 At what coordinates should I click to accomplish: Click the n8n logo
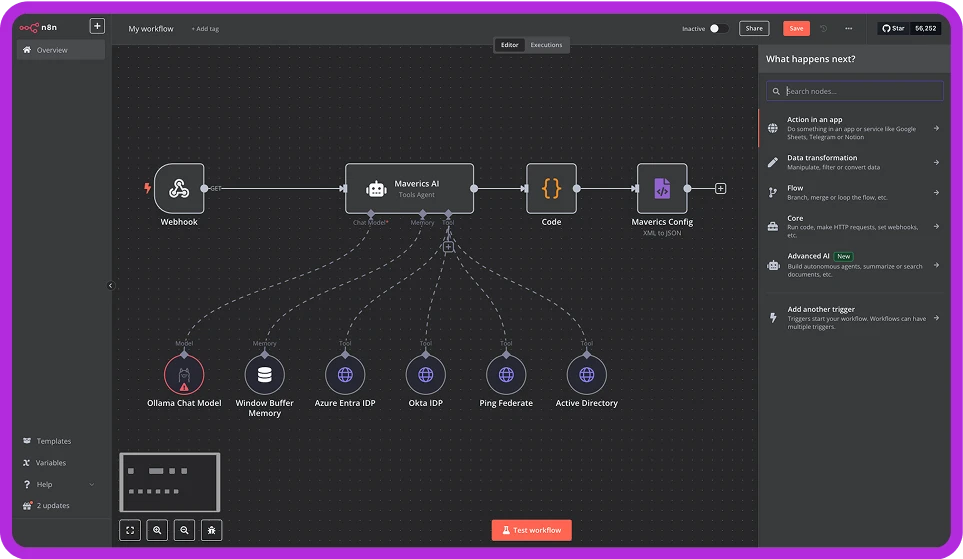pyautogui.click(x=37, y=27)
